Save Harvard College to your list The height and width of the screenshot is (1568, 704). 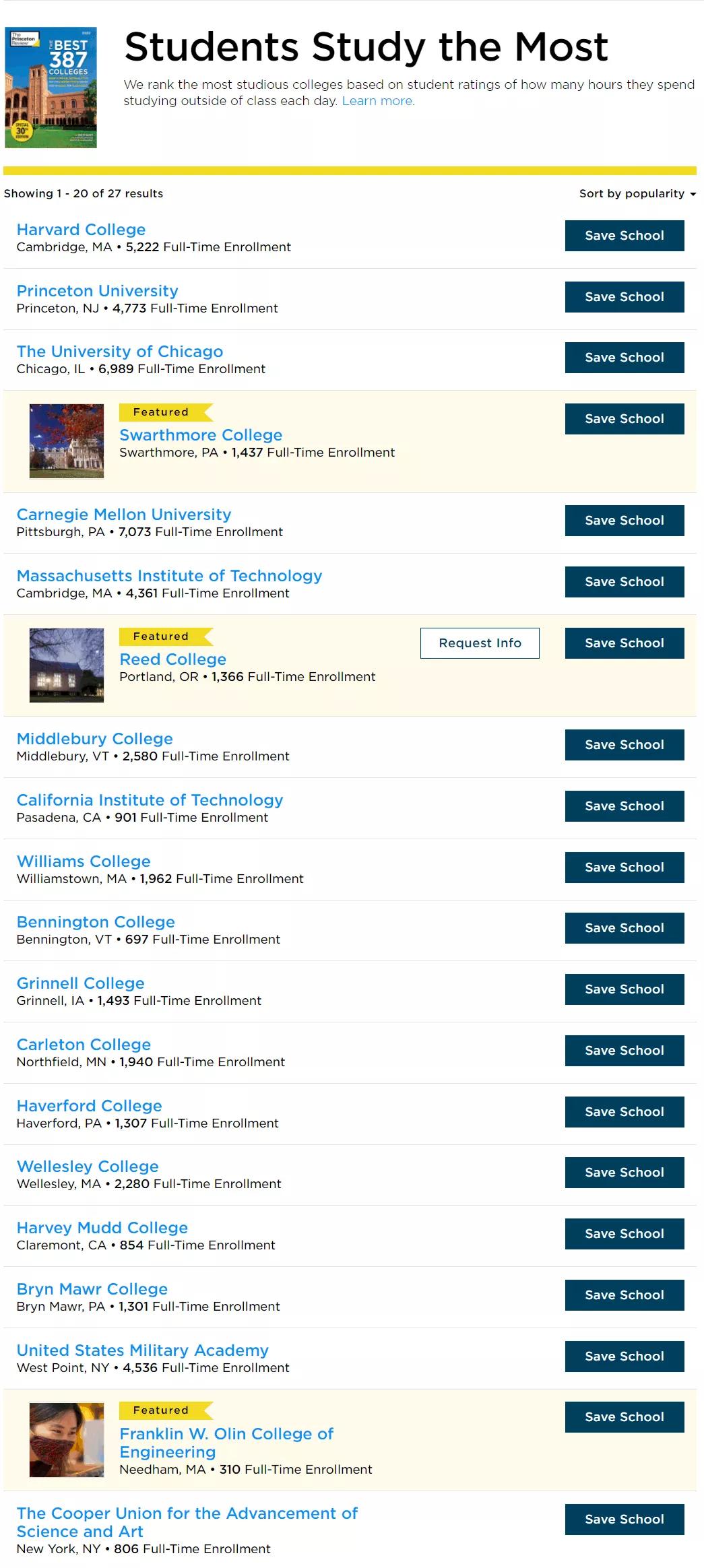(625, 236)
